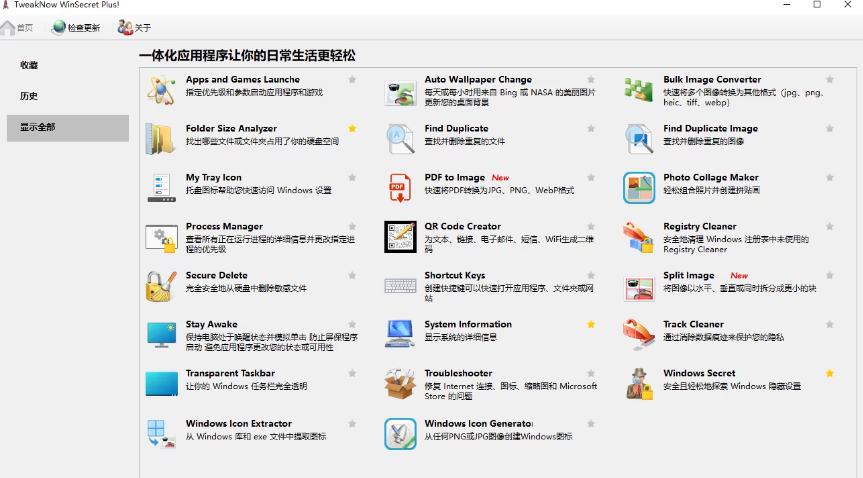Click the Shortcut Keys keyboard icon
Image resolution: width=863 pixels, height=478 pixels.
[400, 286]
